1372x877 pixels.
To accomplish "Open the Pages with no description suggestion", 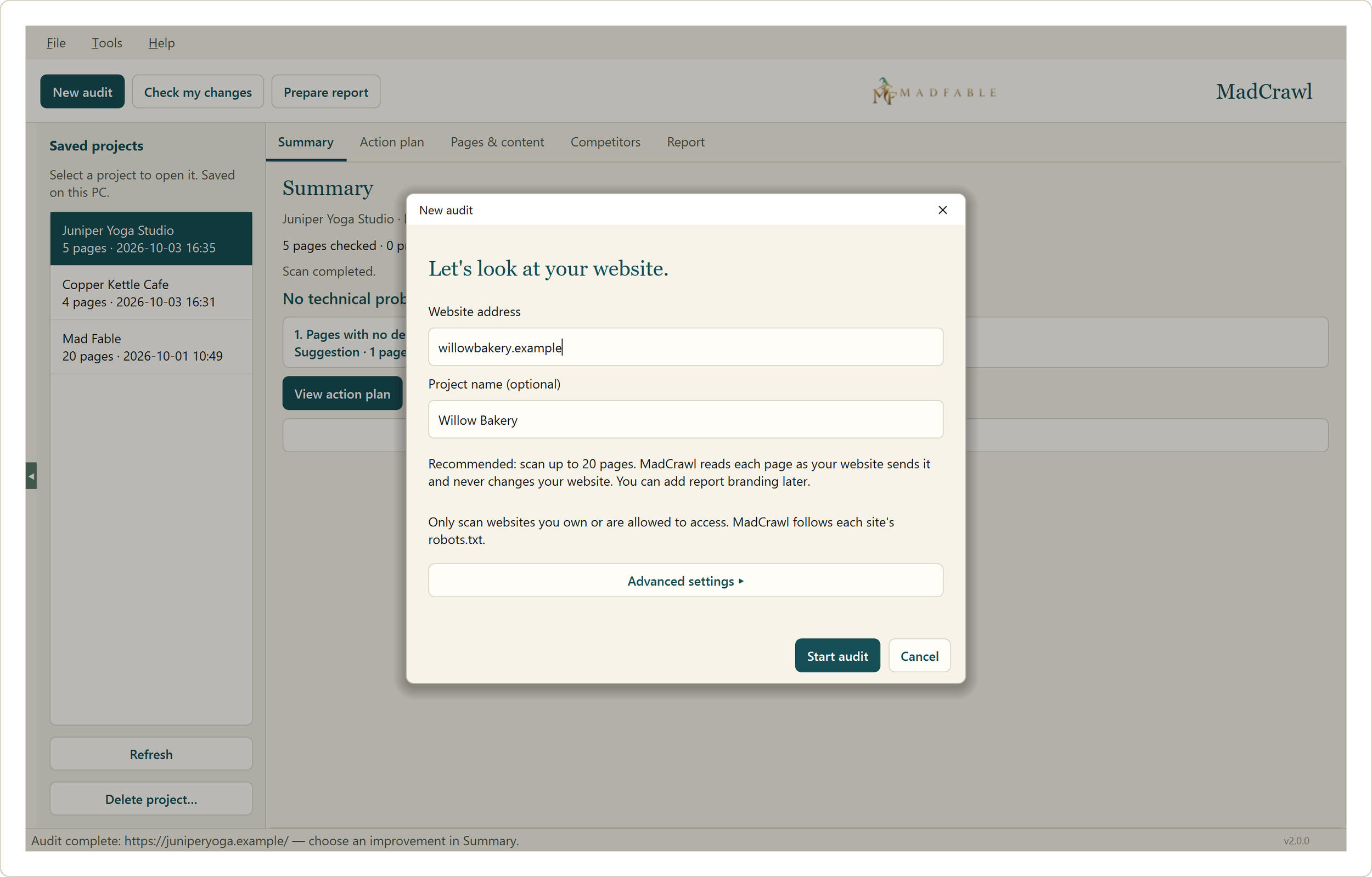I will coord(345,342).
